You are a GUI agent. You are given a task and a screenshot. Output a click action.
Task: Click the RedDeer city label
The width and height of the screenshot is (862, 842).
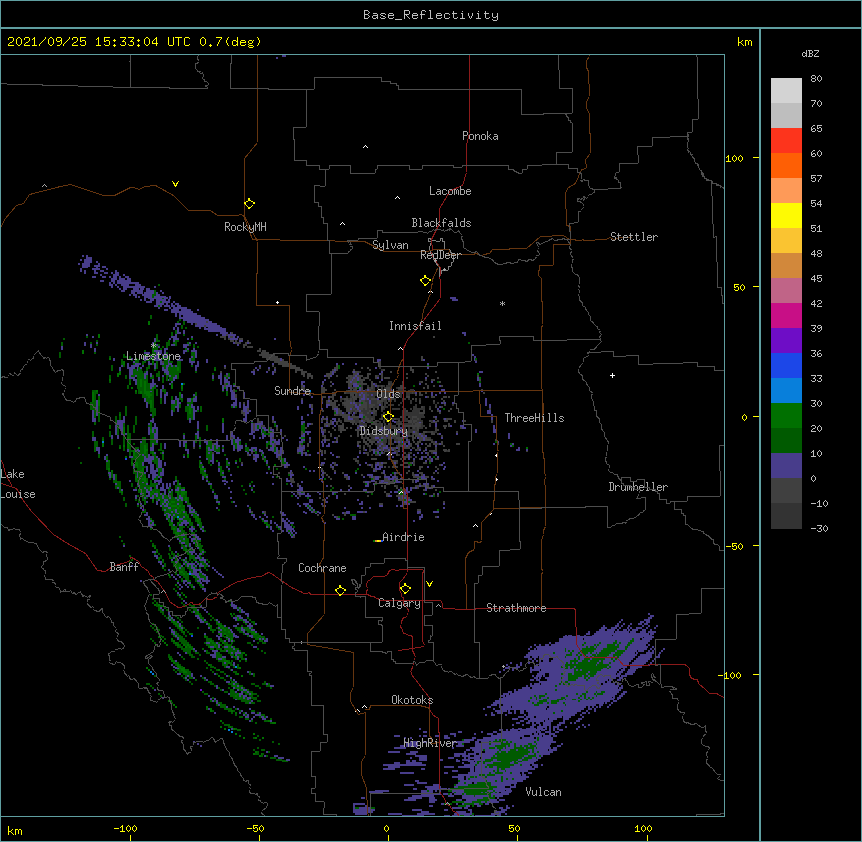pyautogui.click(x=440, y=255)
